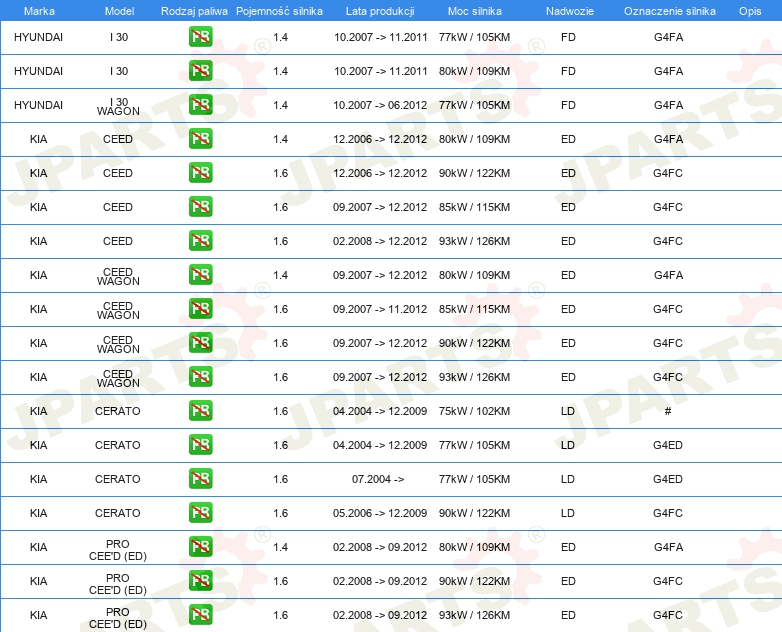782x632 pixels.
Task: Click fuel icon for Ceed Wagon 90kW row
Action: click(200, 343)
